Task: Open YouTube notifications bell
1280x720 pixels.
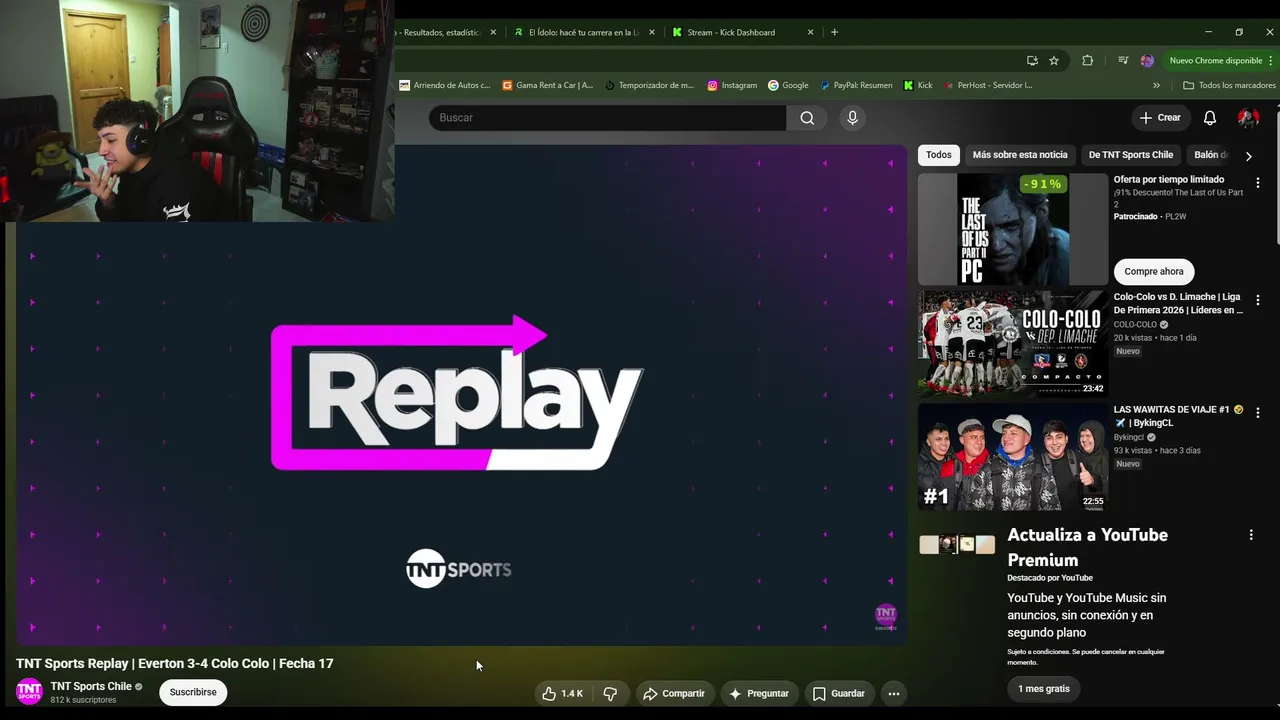Action: (1210, 118)
